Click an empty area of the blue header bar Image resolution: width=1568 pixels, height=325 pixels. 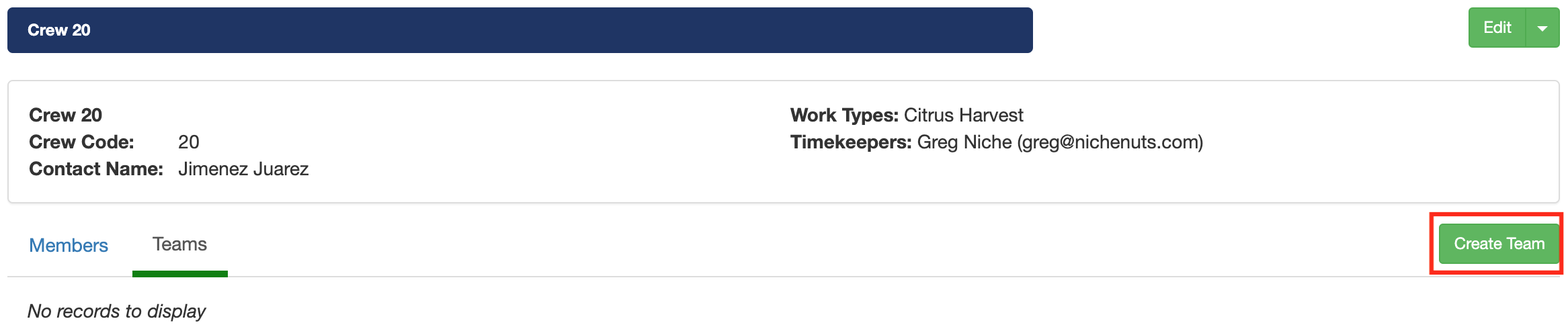click(x=538, y=30)
